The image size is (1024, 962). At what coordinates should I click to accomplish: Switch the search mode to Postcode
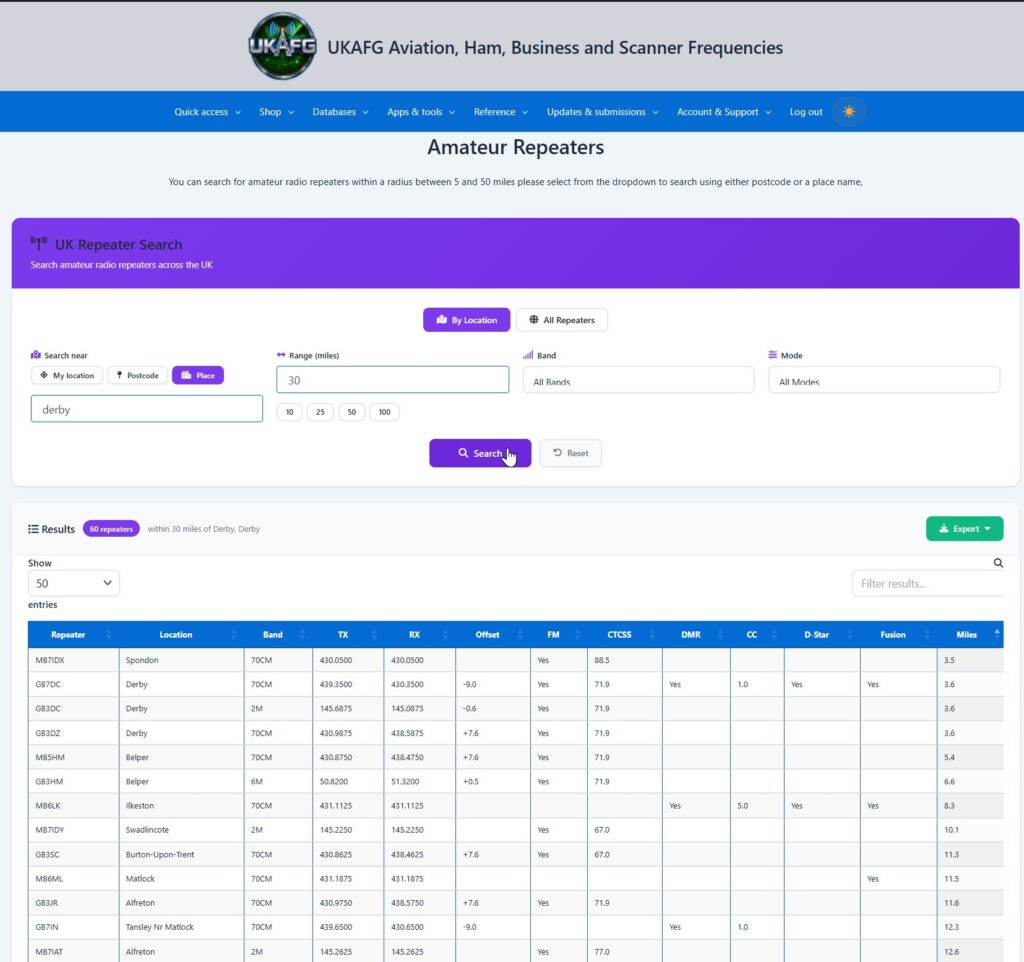click(138, 376)
